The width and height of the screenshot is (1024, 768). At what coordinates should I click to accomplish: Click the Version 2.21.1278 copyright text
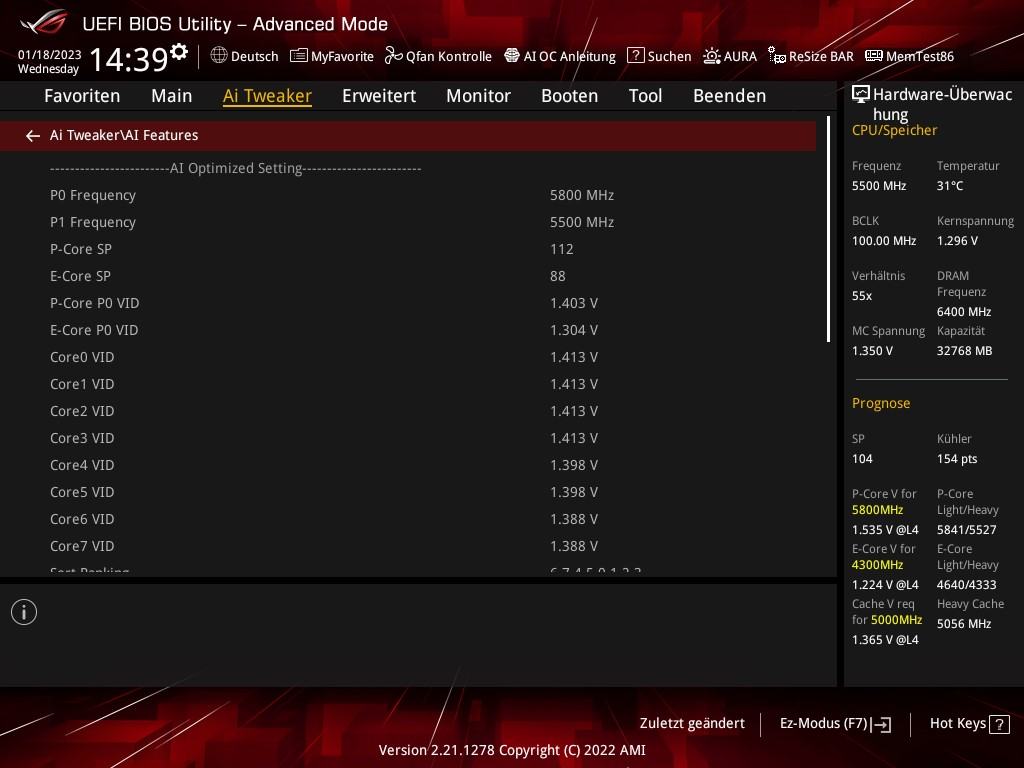512,750
